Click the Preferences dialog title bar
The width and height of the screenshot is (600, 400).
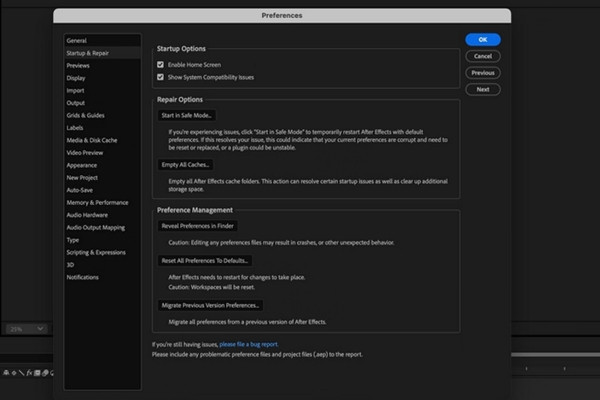point(282,15)
